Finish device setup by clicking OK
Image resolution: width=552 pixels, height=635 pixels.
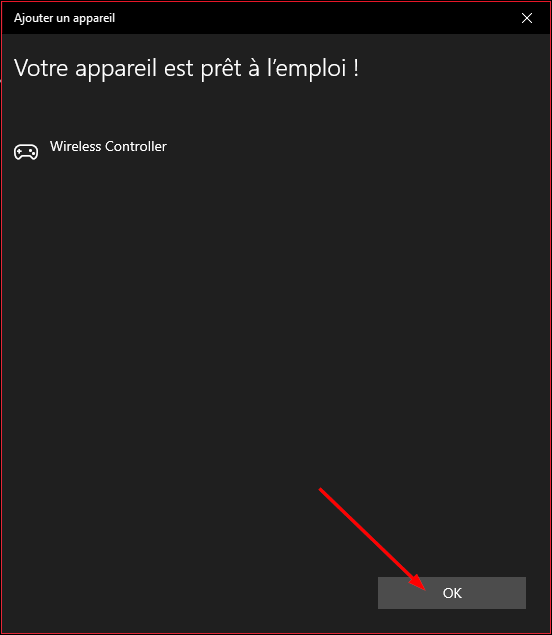[452, 593]
